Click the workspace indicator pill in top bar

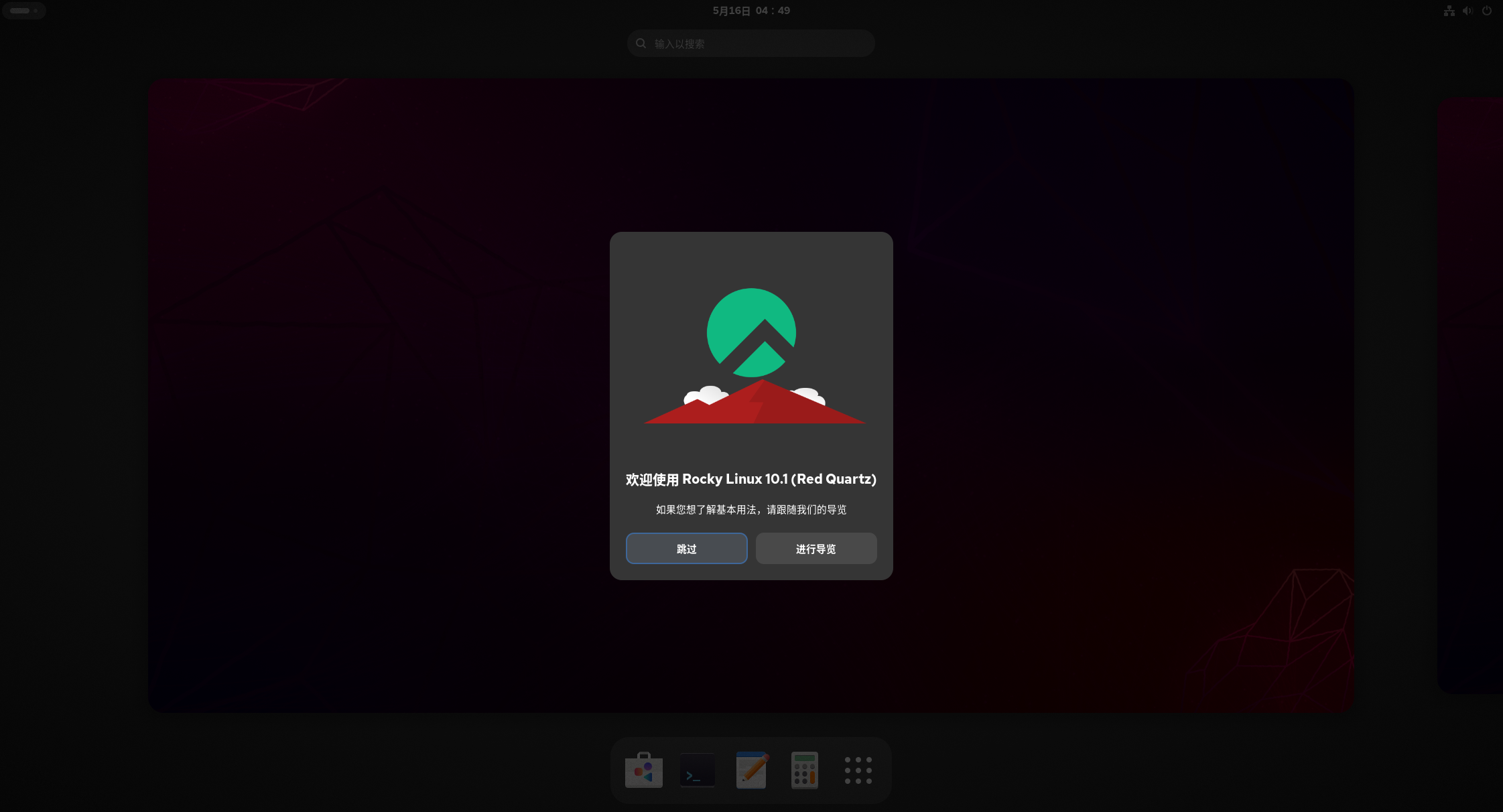click(24, 11)
